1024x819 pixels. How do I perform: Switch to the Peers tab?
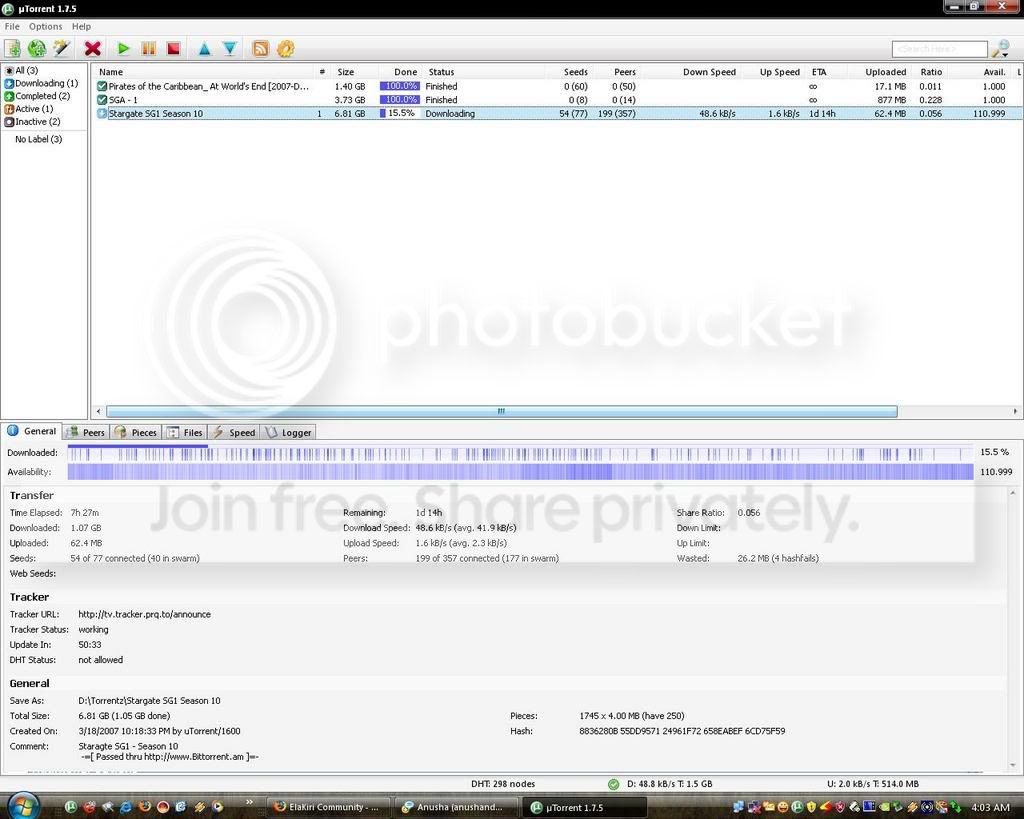tap(86, 432)
